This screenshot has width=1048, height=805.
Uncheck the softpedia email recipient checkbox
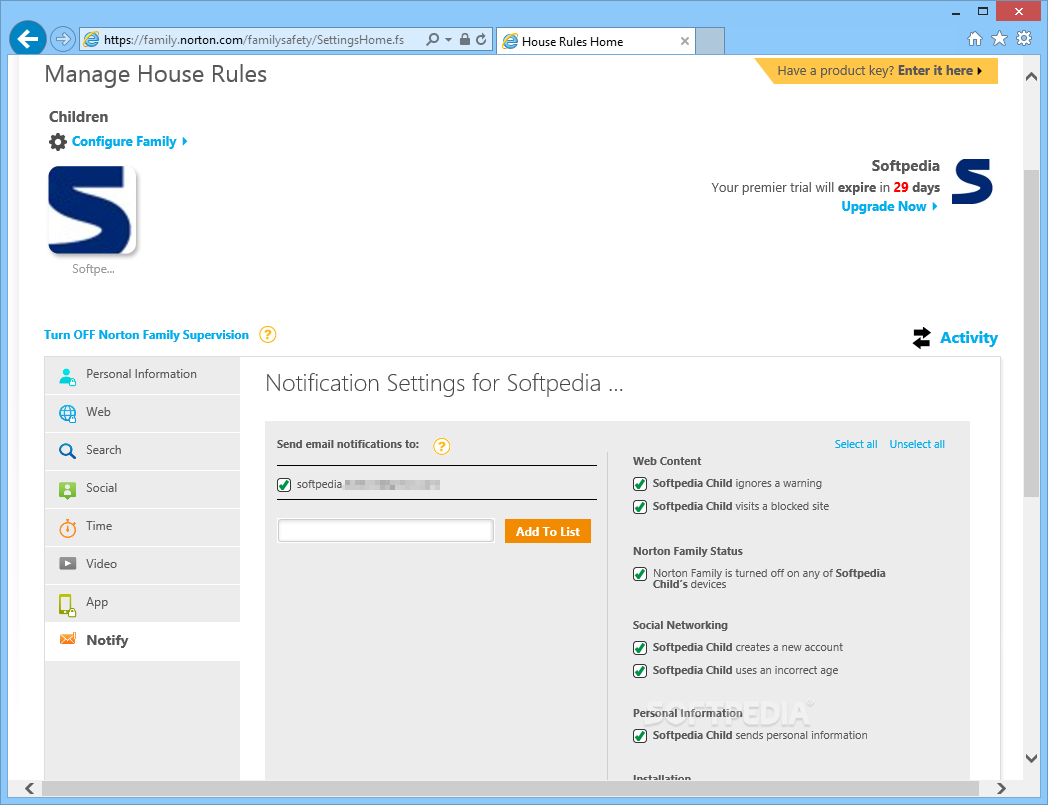click(x=284, y=485)
